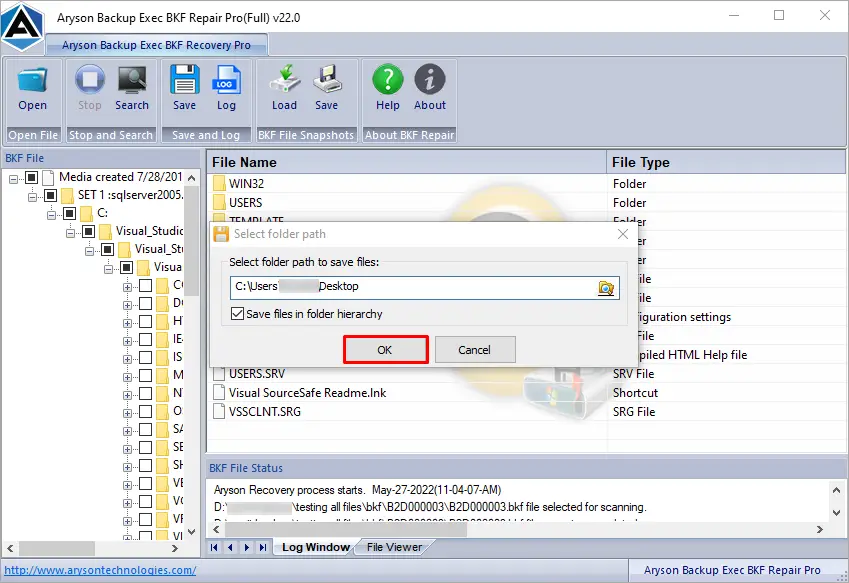The width and height of the screenshot is (849, 583).
Task: Expand the folder node labeled SA
Action: 127,431
